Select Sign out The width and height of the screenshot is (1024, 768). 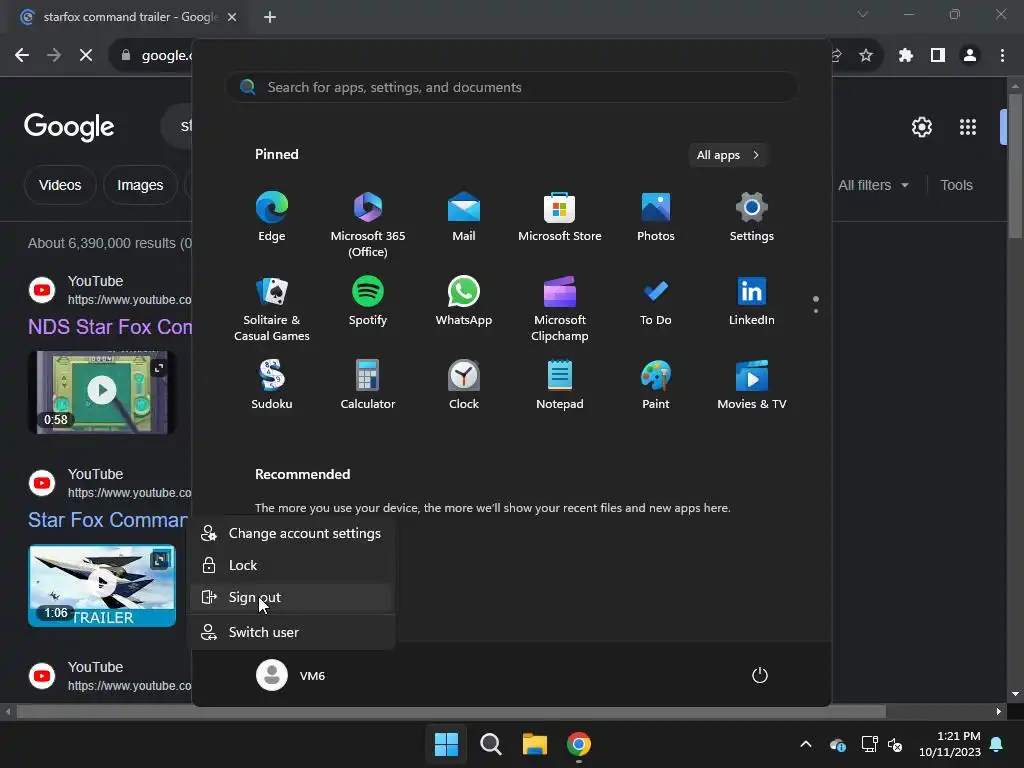(x=291, y=598)
